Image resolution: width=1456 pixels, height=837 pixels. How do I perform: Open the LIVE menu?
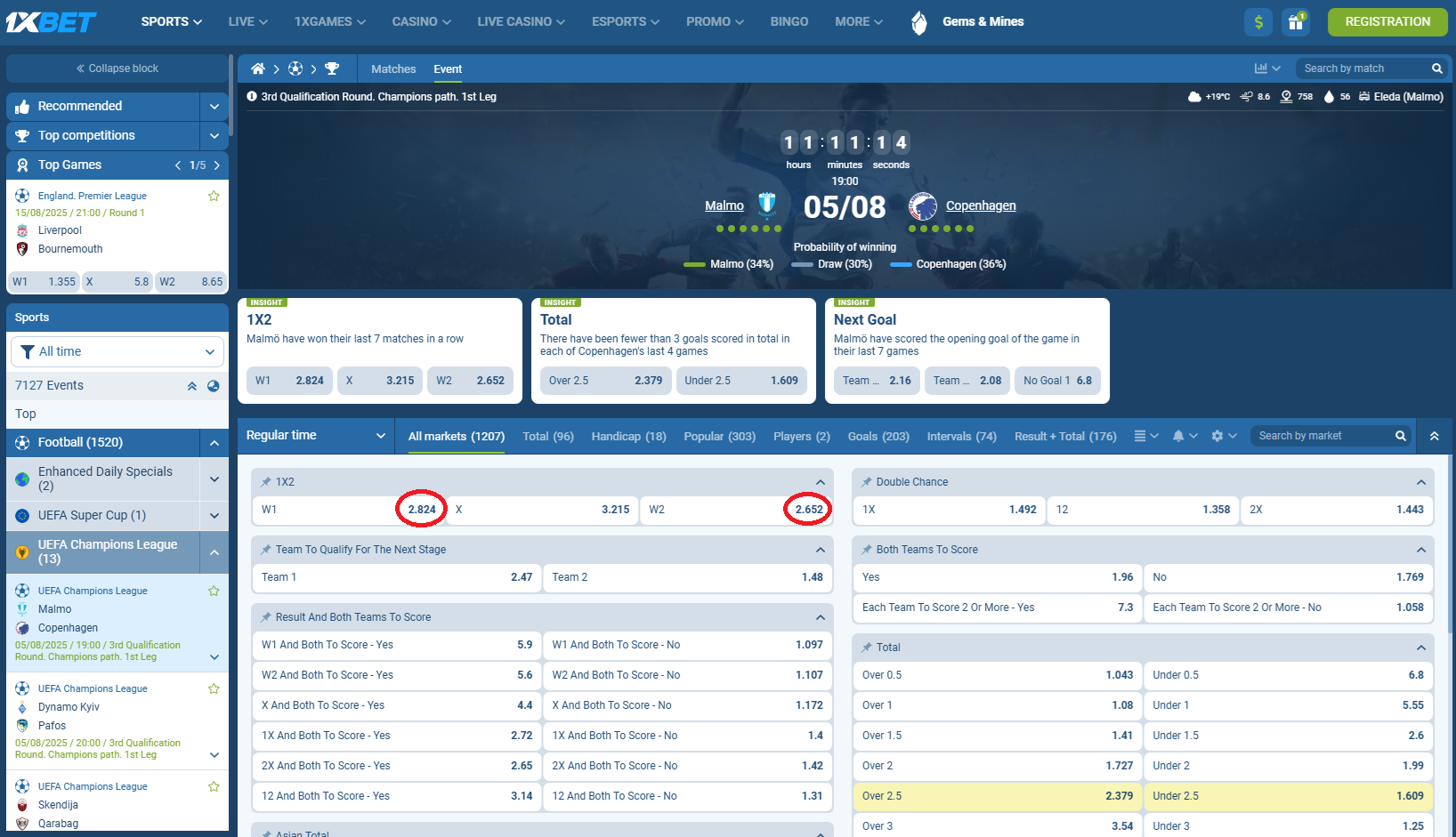(x=248, y=21)
